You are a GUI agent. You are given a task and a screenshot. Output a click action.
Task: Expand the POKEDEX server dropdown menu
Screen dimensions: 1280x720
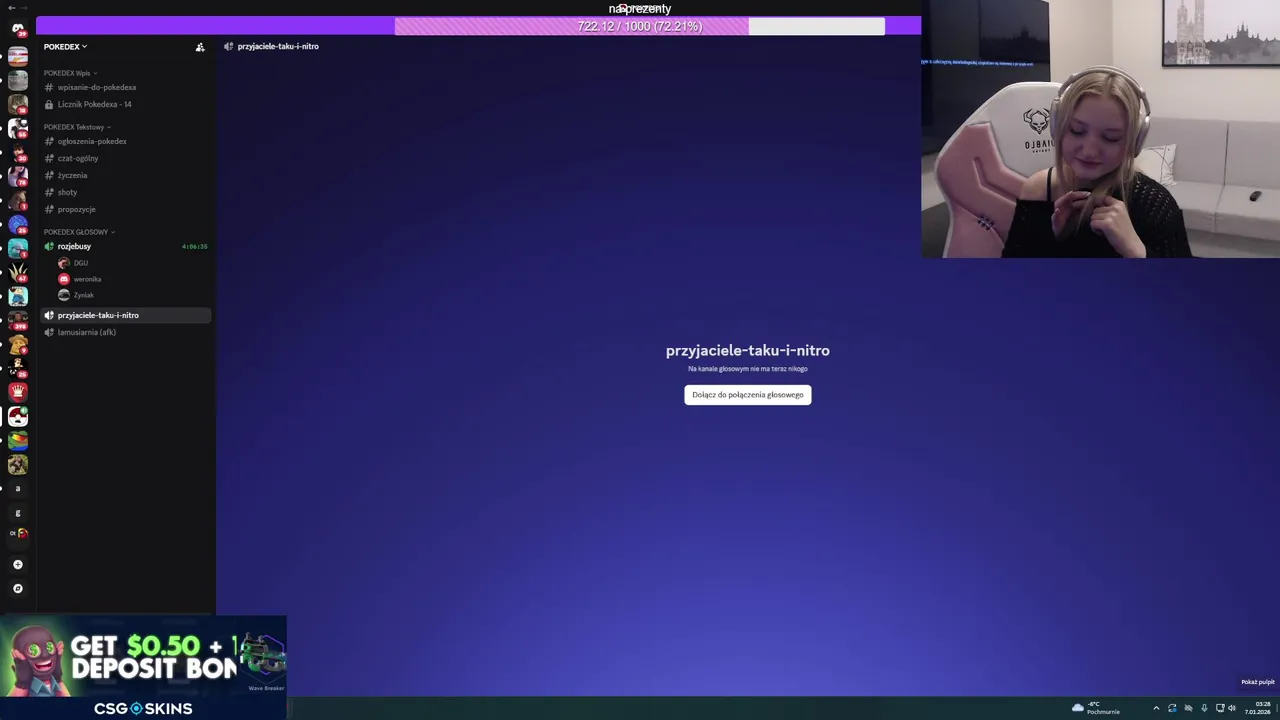(65, 46)
